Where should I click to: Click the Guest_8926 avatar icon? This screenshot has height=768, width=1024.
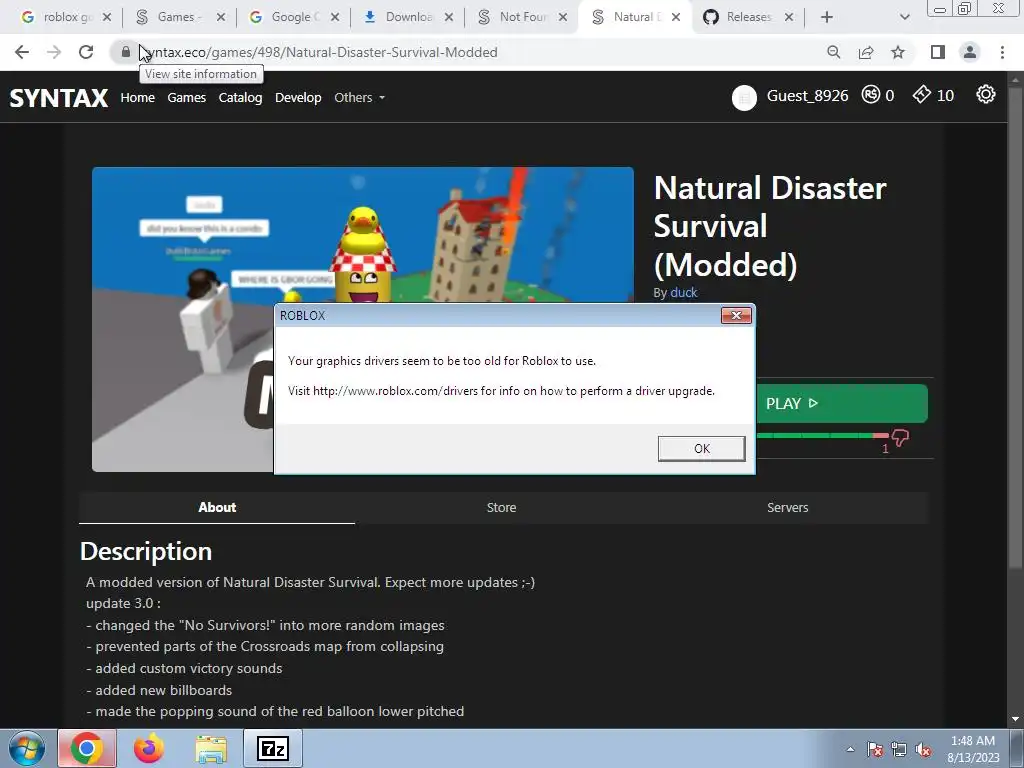(744, 97)
